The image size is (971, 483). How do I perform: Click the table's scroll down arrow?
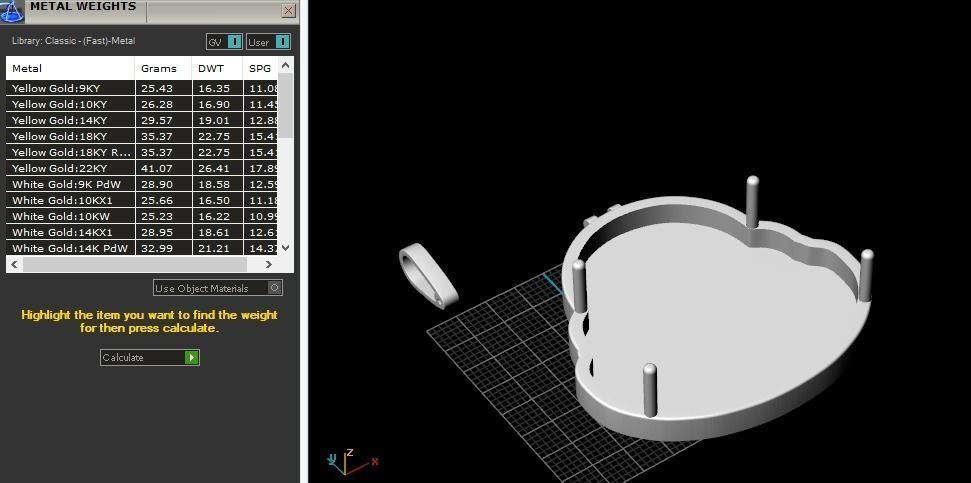[285, 247]
